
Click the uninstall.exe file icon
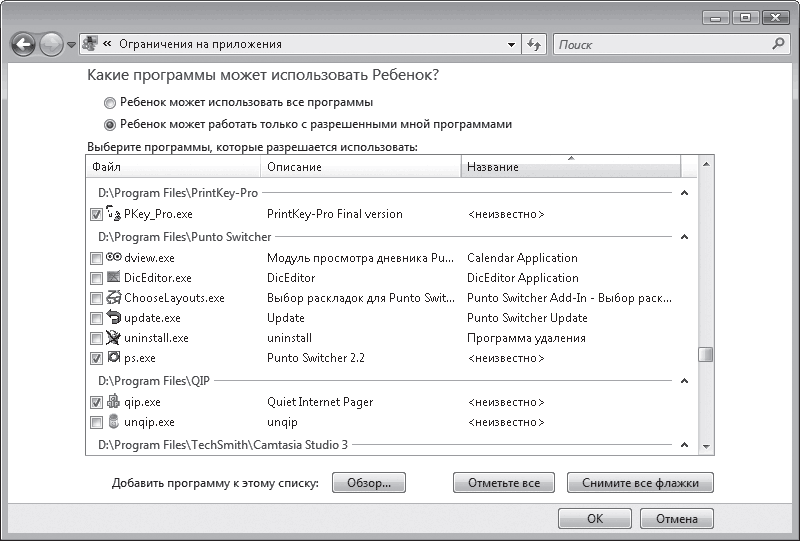pos(113,338)
